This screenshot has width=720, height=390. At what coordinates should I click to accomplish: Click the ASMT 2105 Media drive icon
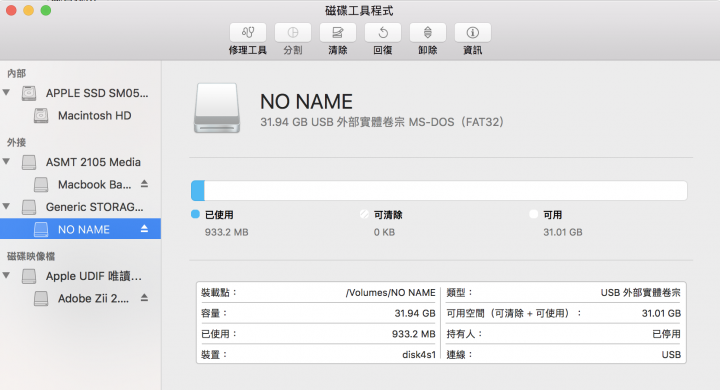29,162
